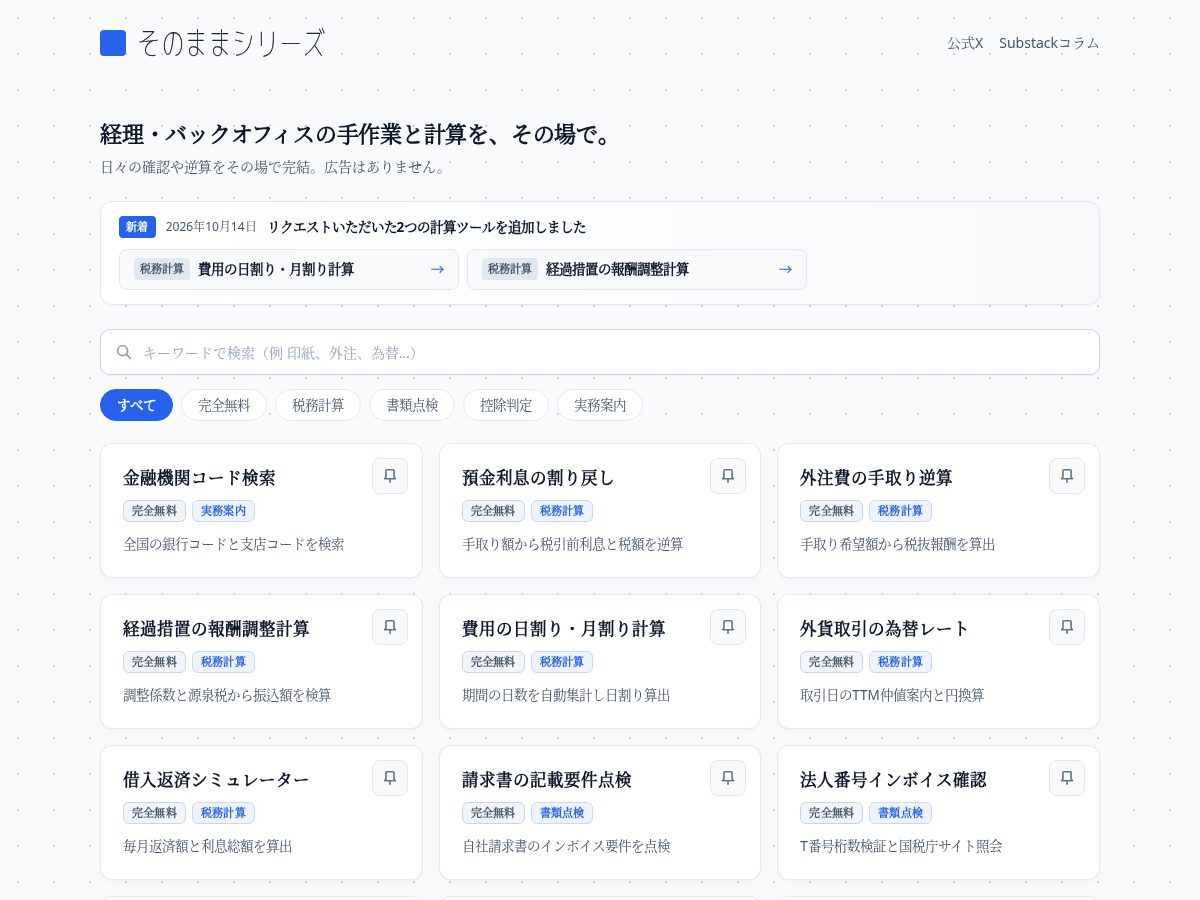
Task: Filter tools by 完全無料
Action: tap(224, 405)
